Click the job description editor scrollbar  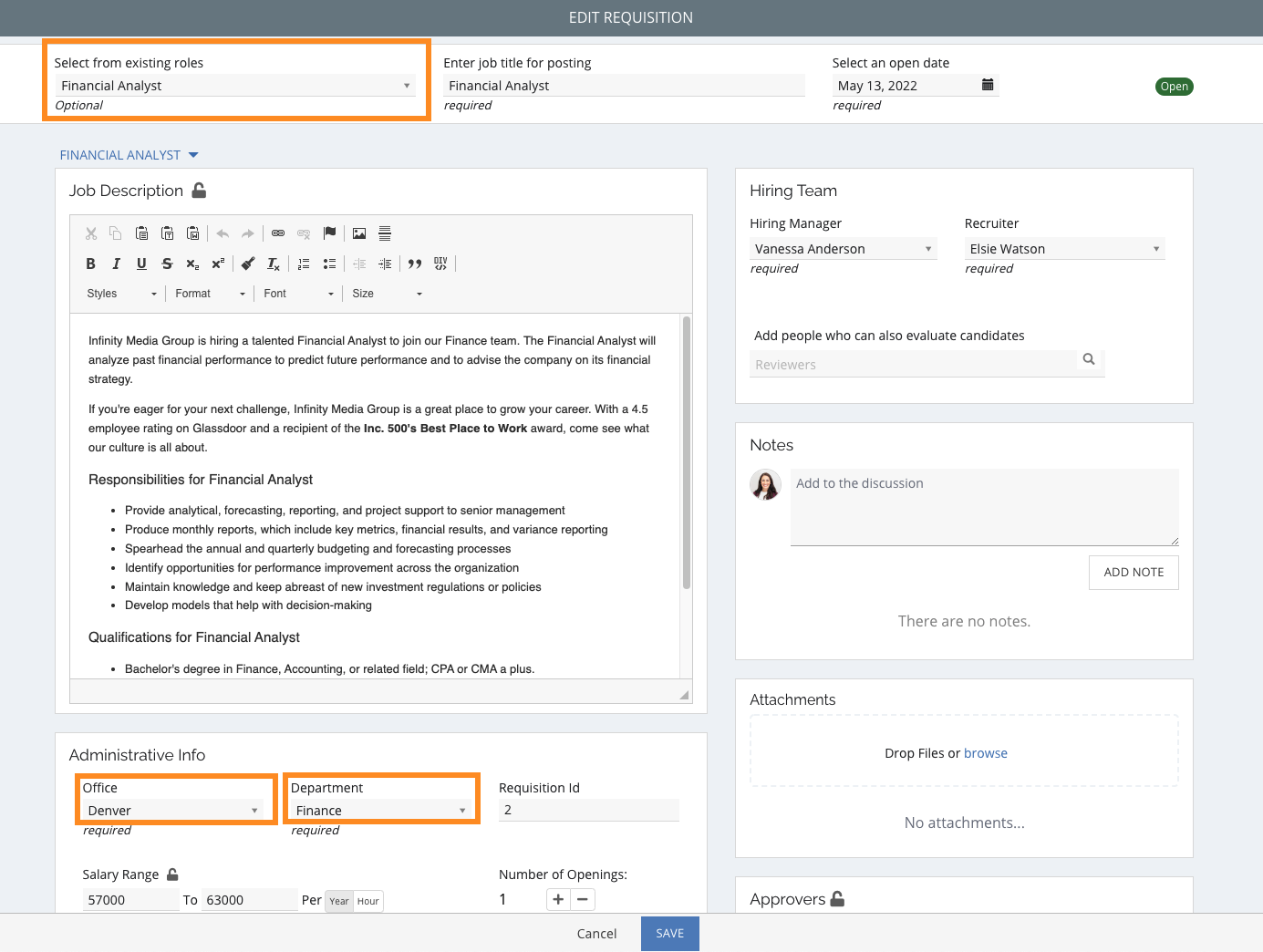click(x=687, y=452)
